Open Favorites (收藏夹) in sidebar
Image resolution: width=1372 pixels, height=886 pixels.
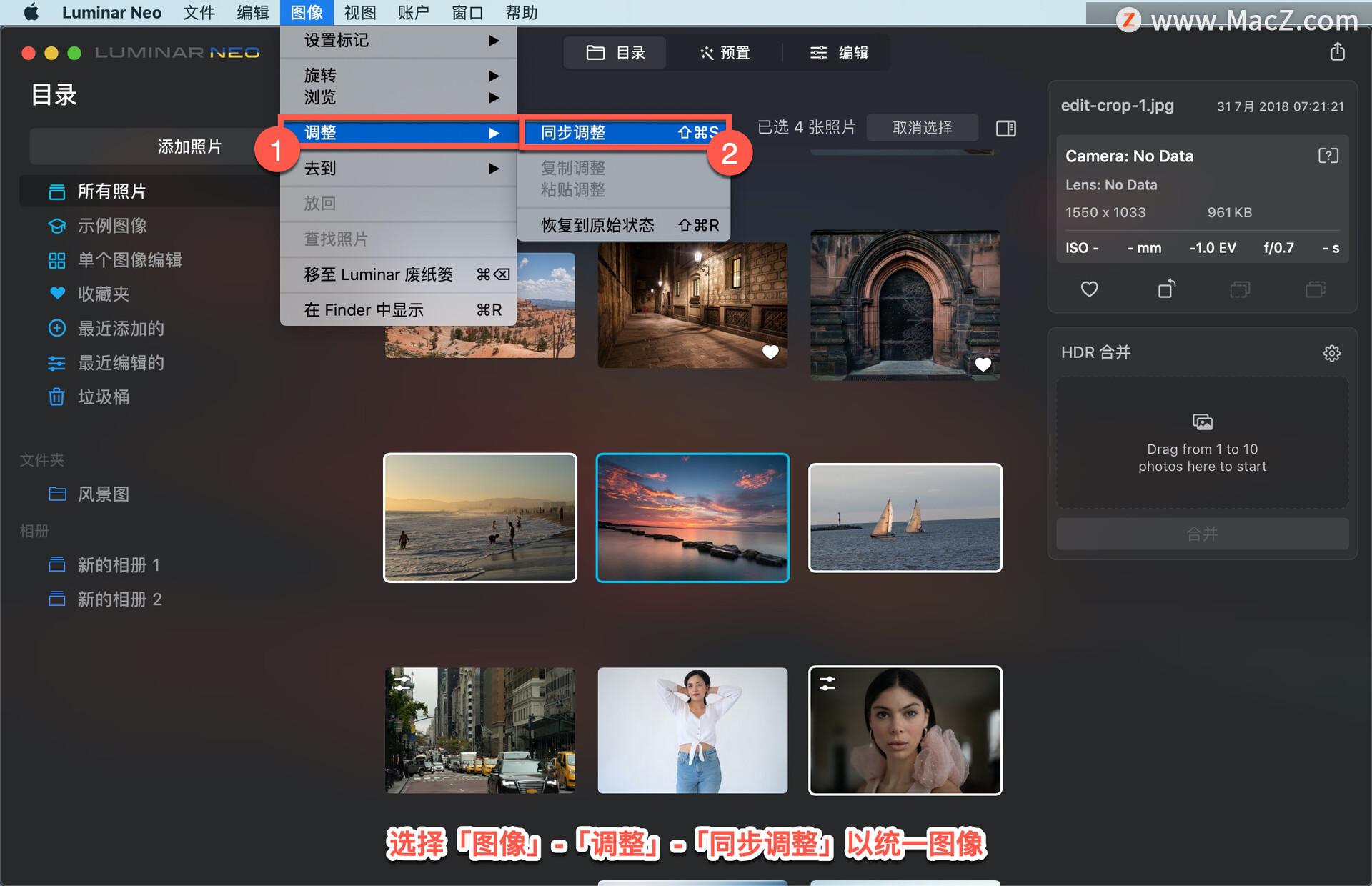pos(104,294)
